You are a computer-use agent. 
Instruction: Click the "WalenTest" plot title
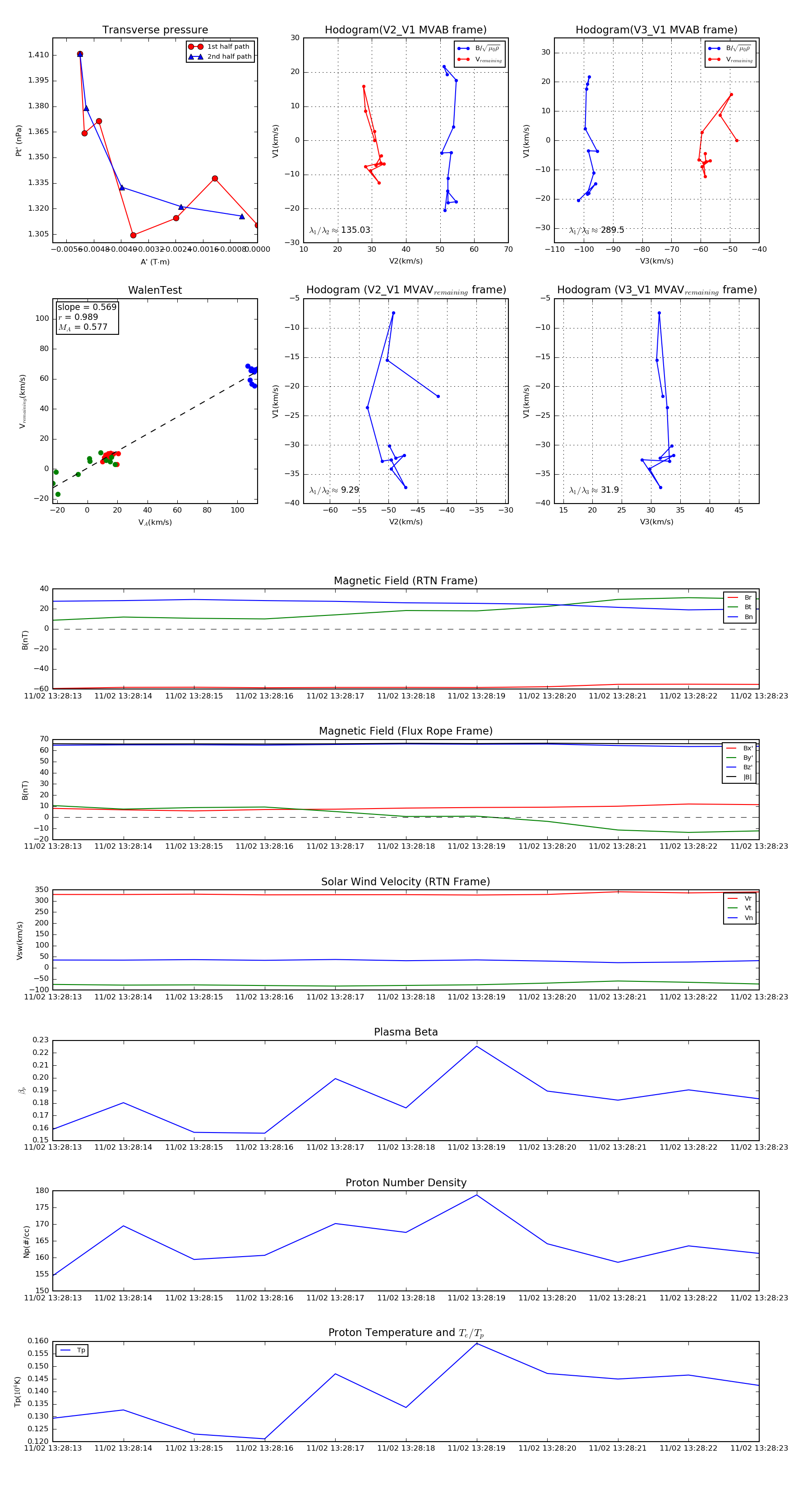[155, 290]
